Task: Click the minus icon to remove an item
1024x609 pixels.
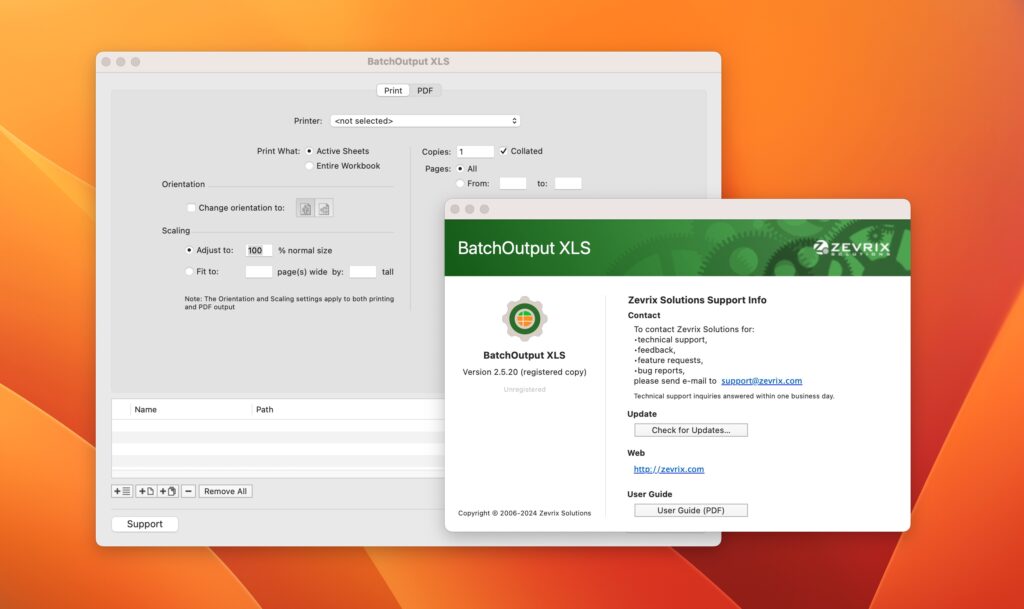Action: [188, 490]
